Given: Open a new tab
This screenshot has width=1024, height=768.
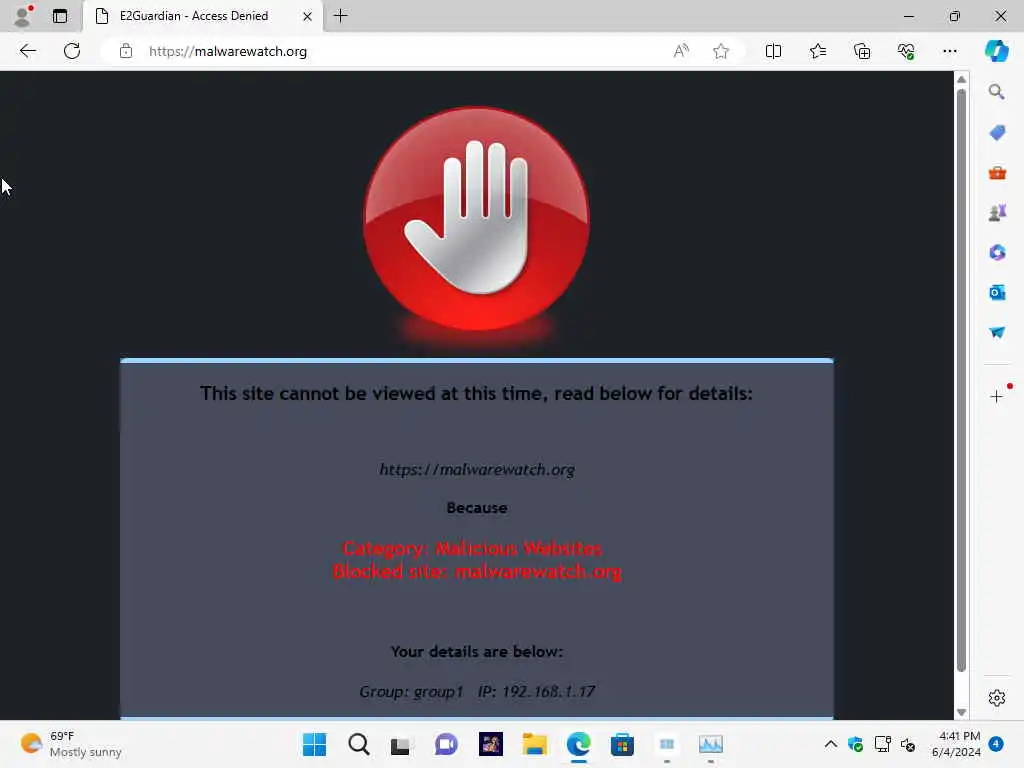Looking at the screenshot, I should coord(340,16).
